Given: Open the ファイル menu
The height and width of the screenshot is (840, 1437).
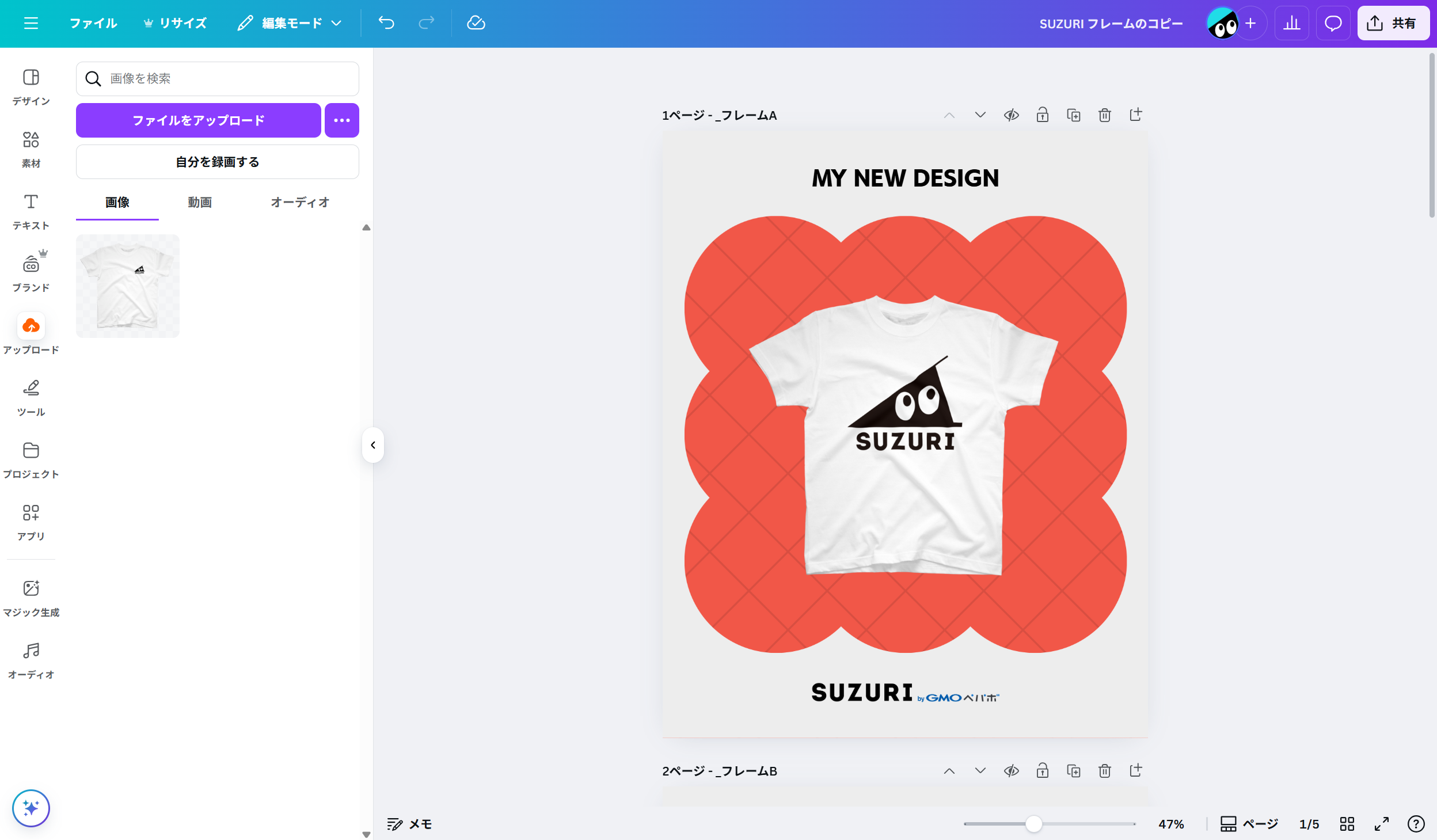Looking at the screenshot, I should click(x=93, y=23).
